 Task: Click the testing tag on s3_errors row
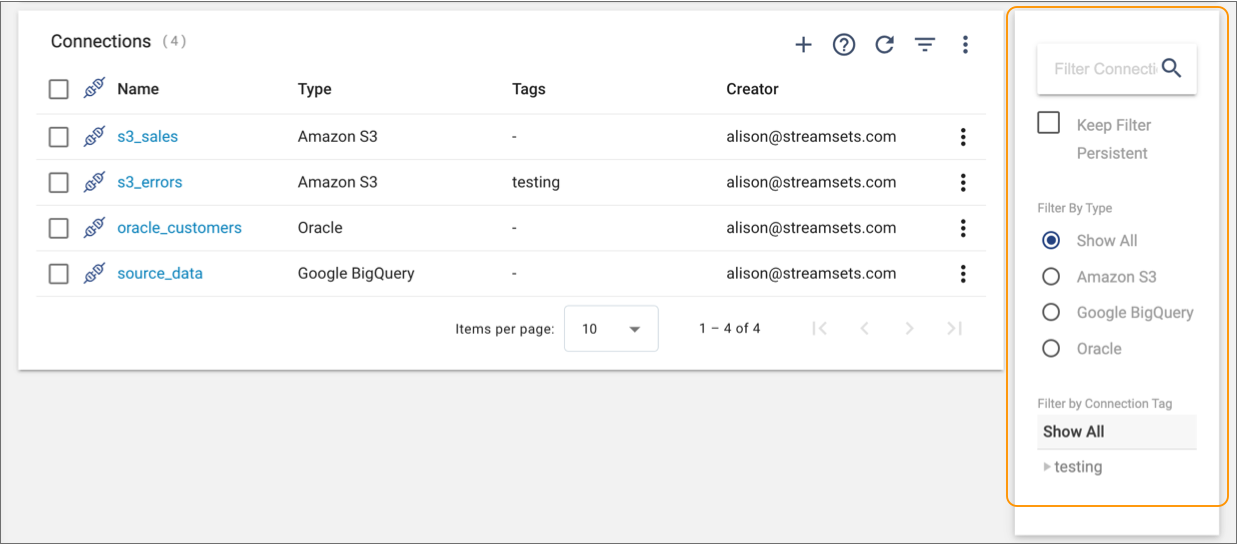tap(535, 182)
